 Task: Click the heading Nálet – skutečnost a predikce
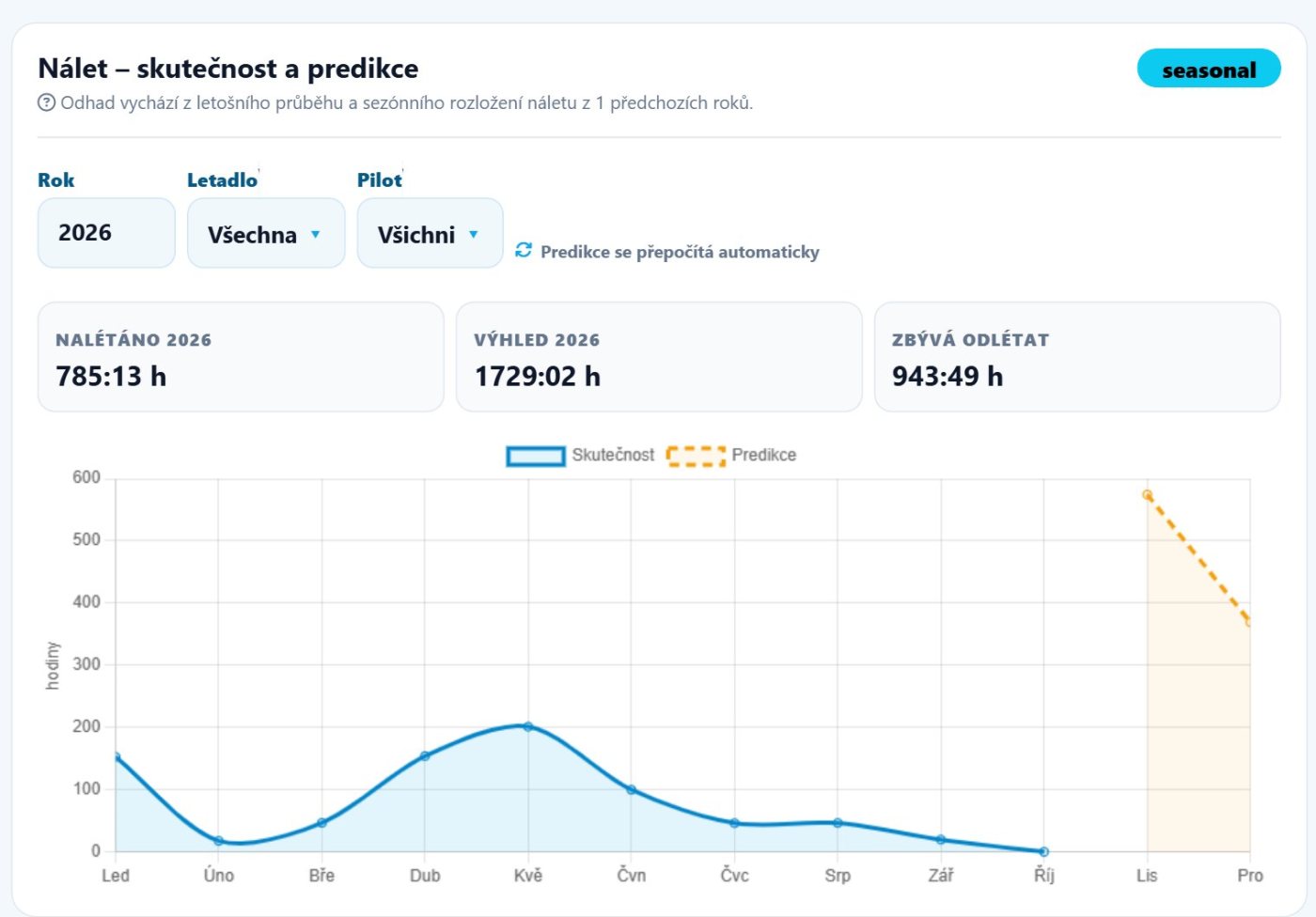click(x=228, y=69)
